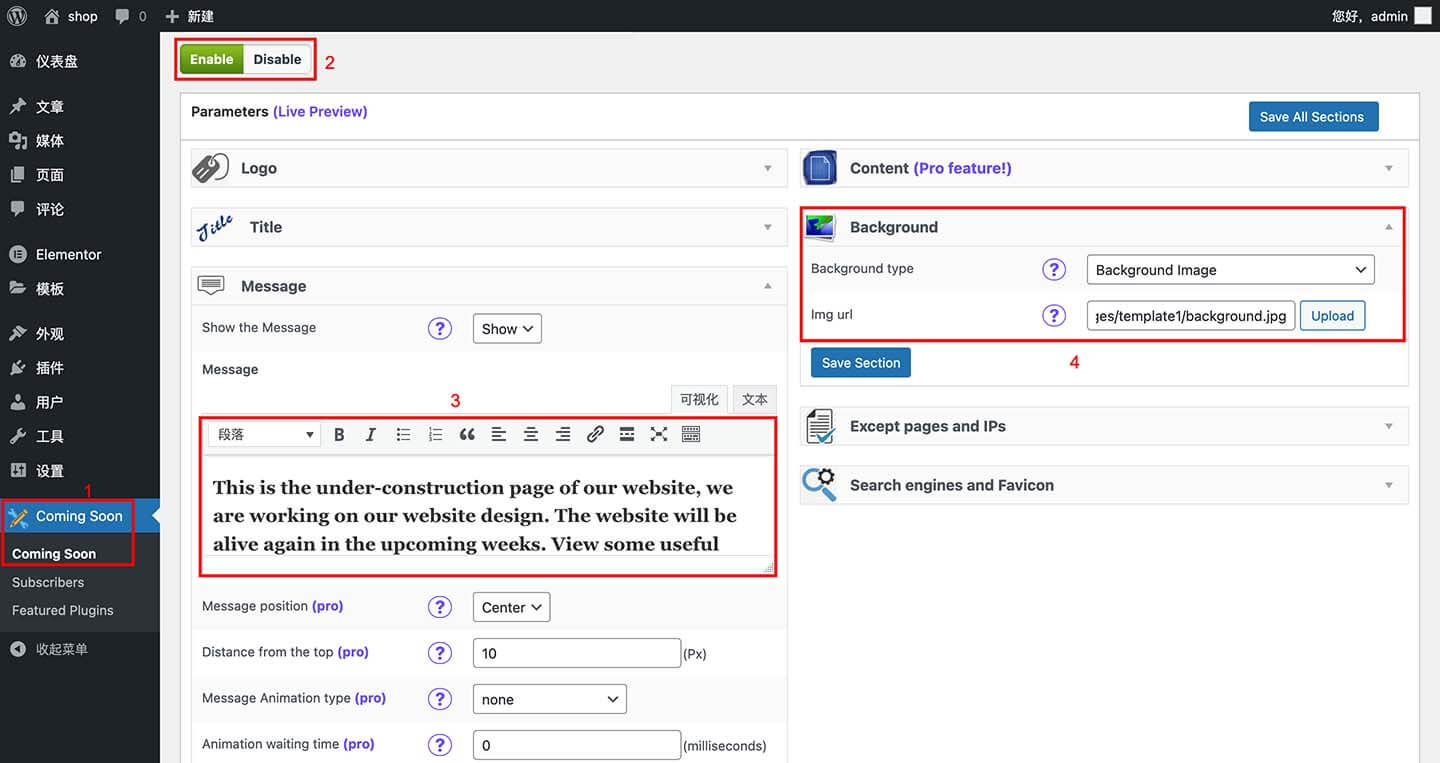The width and height of the screenshot is (1440, 763).
Task: Open Elementor in the sidebar
Action: 80,254
